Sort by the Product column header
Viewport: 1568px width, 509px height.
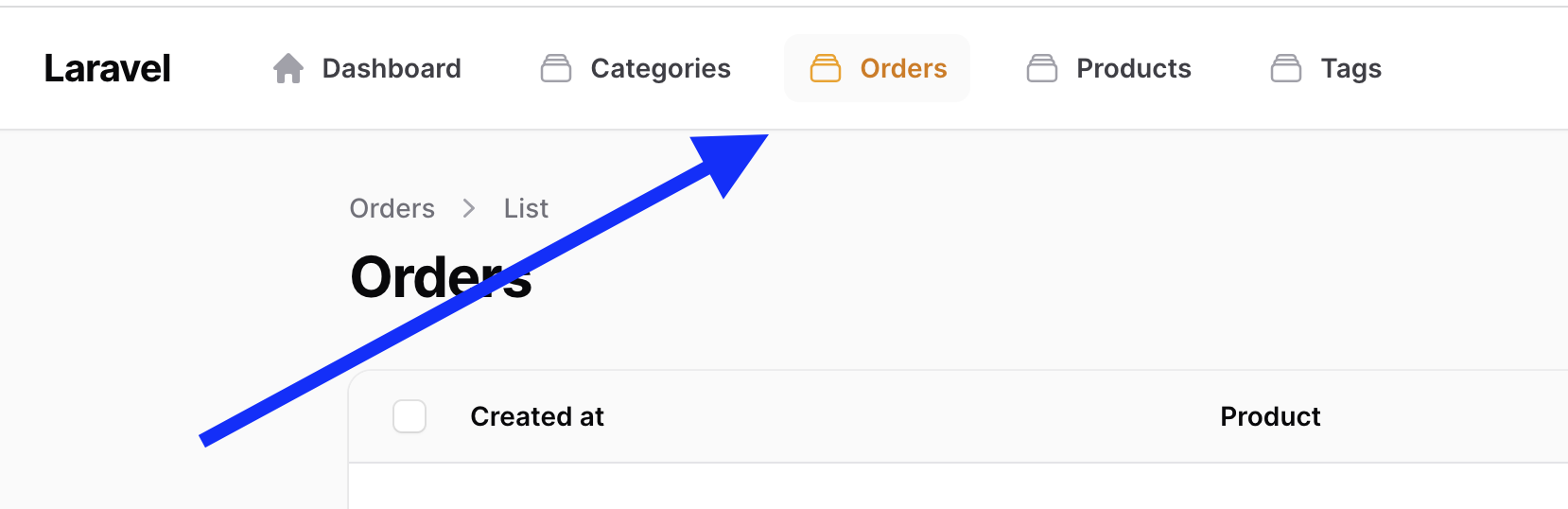point(1270,416)
